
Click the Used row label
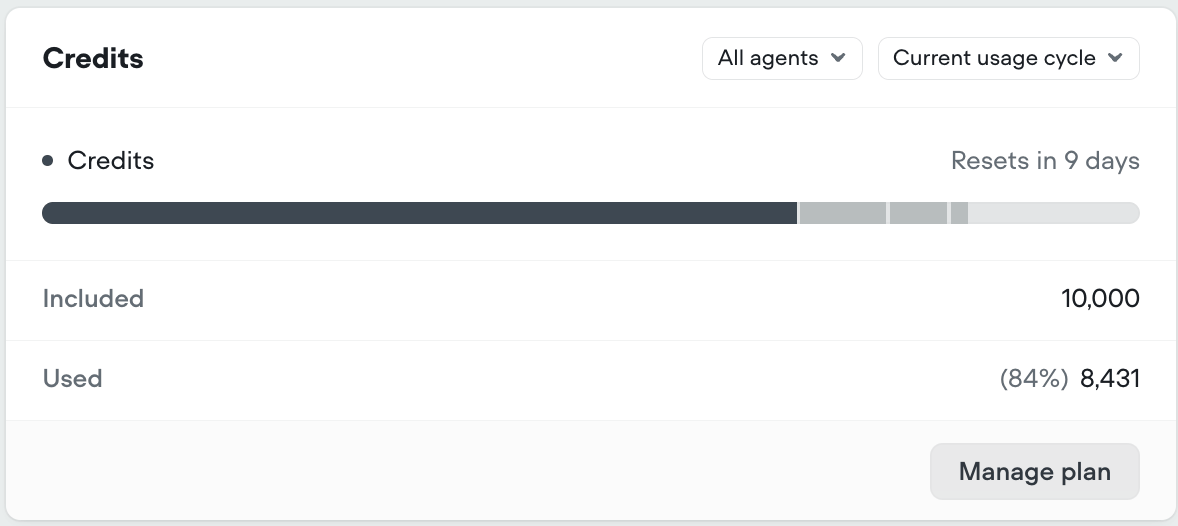(x=72, y=379)
